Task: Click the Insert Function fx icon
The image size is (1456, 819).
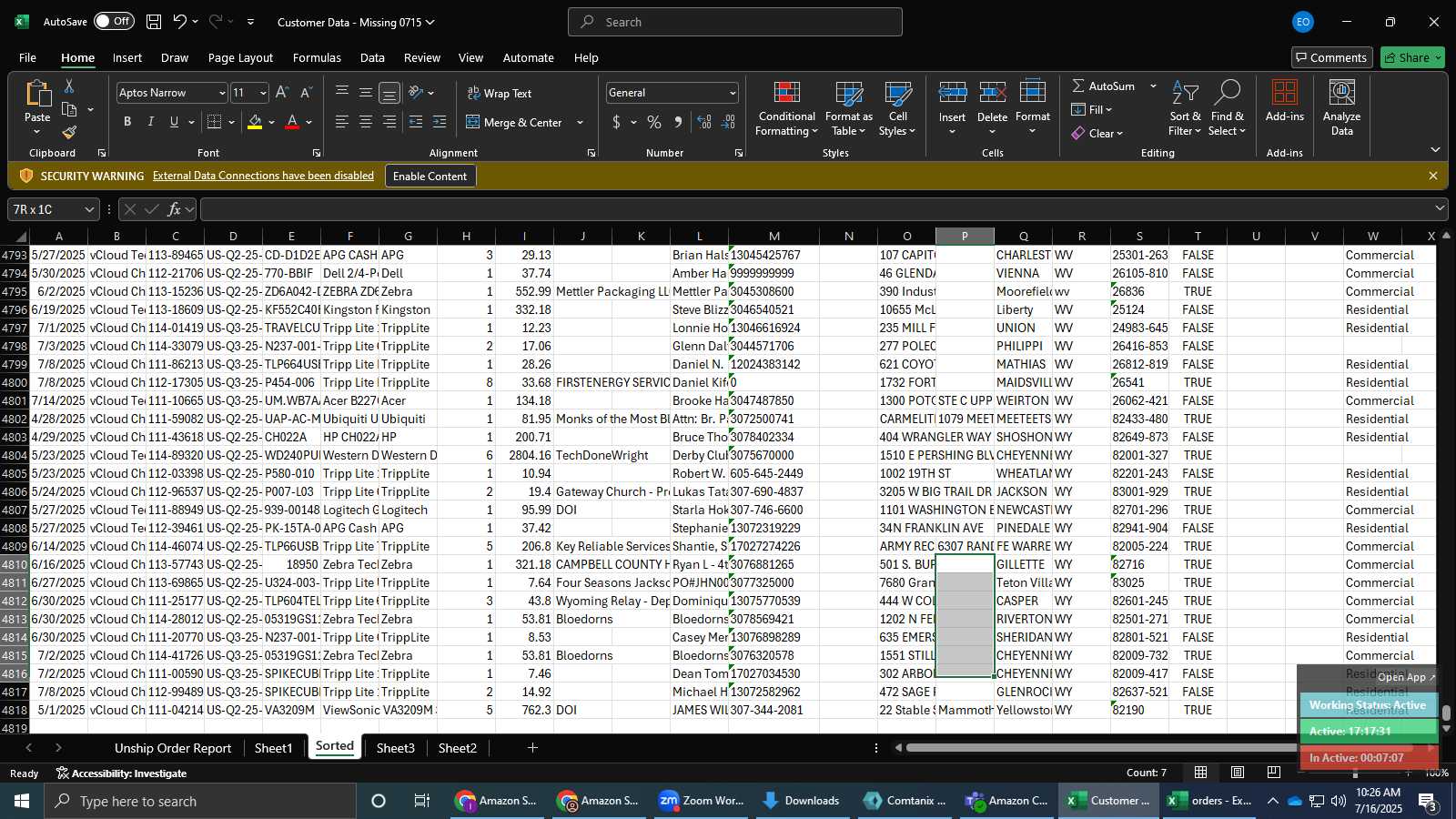Action: point(174,209)
